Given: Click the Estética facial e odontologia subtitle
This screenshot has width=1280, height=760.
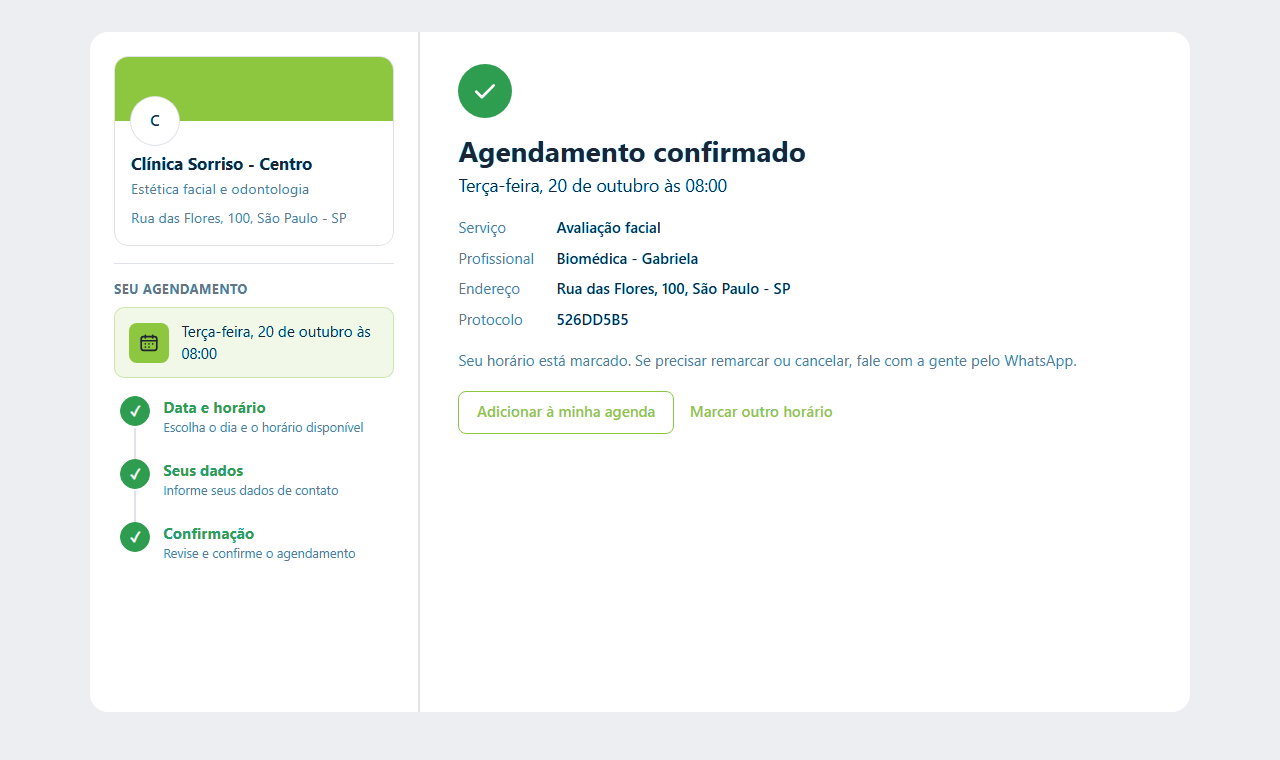Looking at the screenshot, I should [x=220, y=189].
